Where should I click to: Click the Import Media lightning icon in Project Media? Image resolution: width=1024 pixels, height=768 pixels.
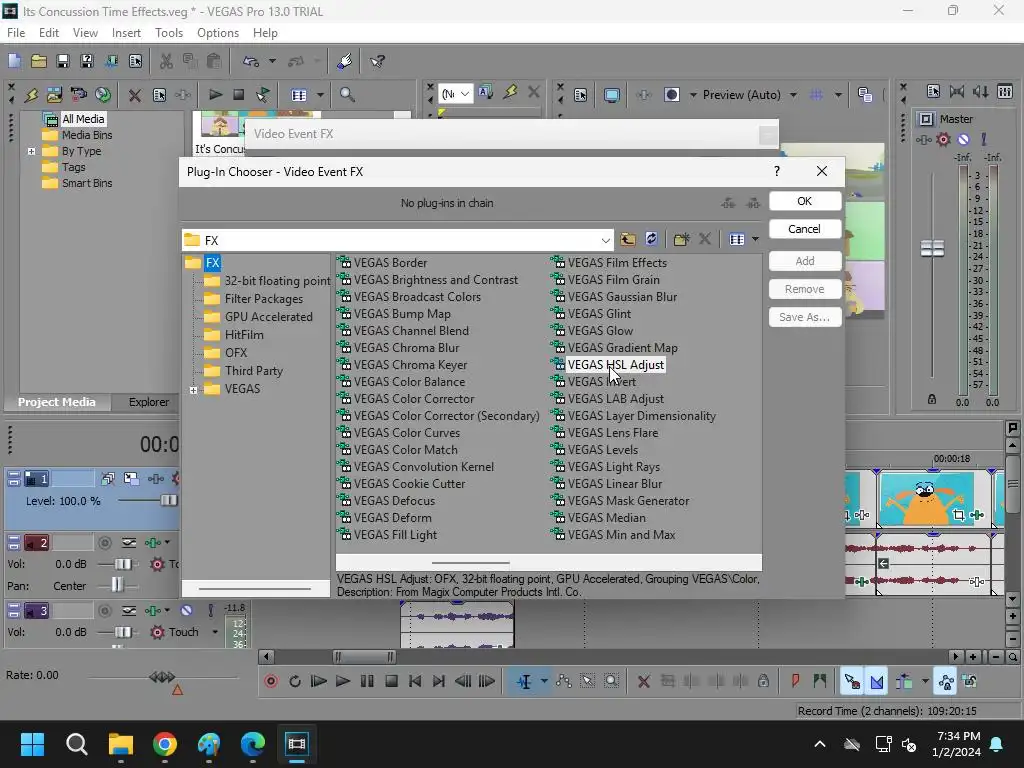coord(31,95)
